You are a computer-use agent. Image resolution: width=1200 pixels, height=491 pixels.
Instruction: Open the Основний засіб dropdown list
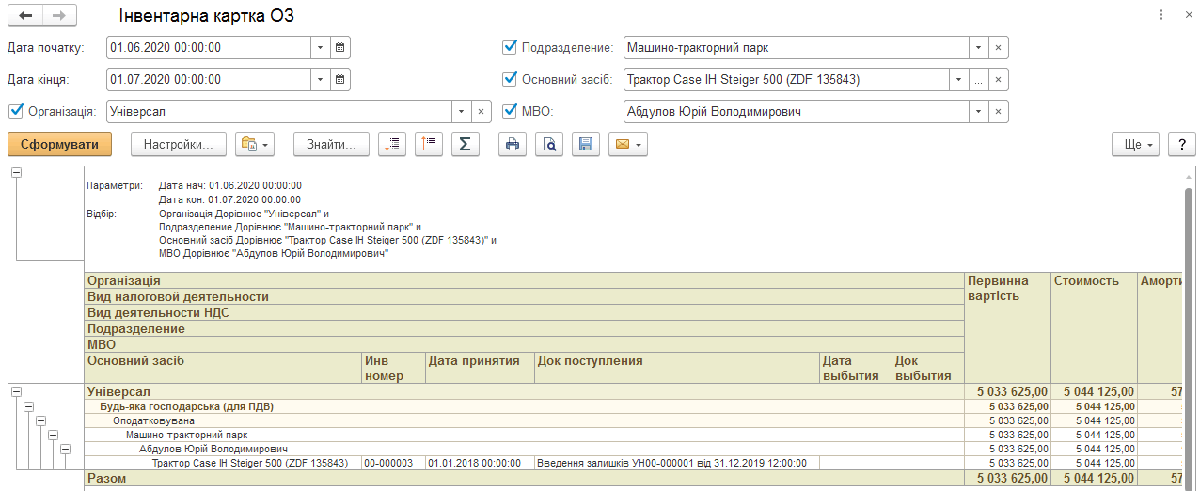[959, 79]
